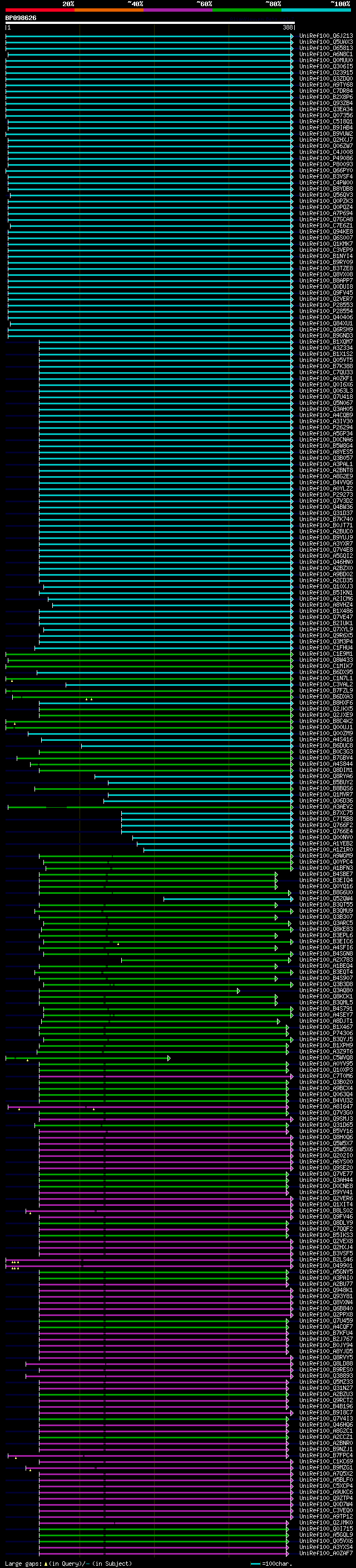This screenshot has height=1568, width=356.
Task: Select hit label UniRef100_Q56QV3
Action: pos(326,195)
